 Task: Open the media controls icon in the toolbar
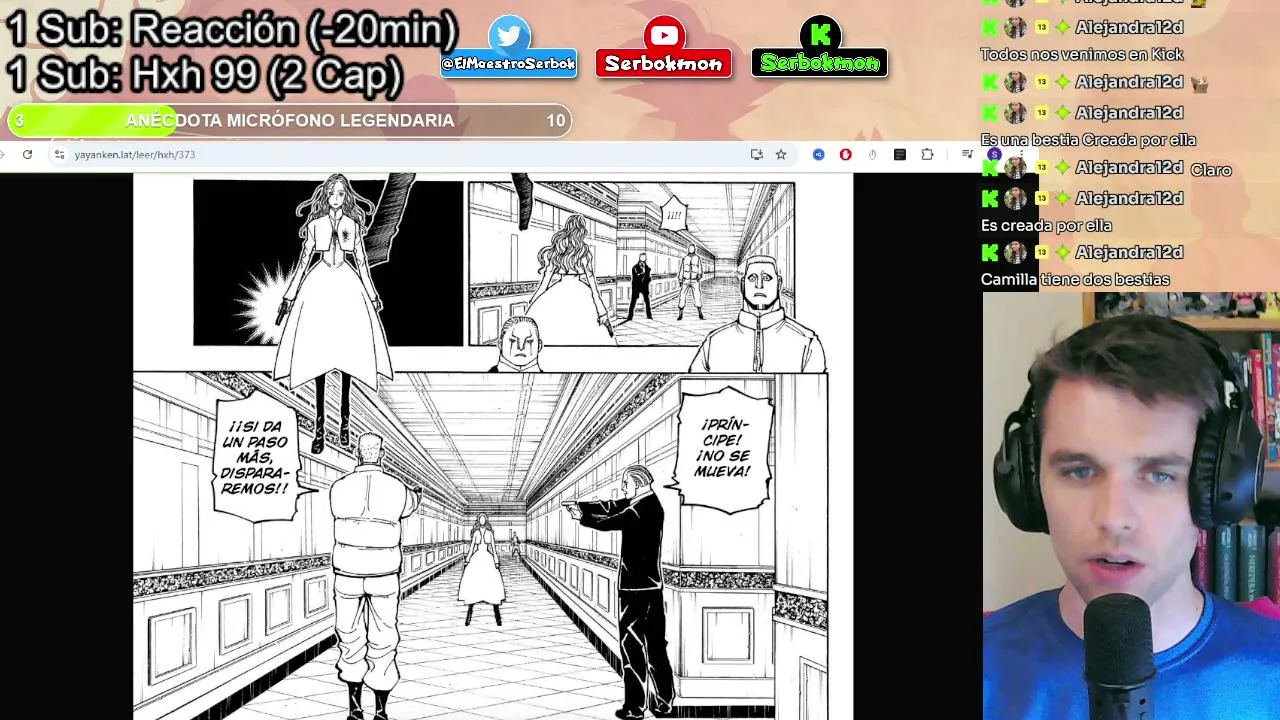click(x=967, y=154)
